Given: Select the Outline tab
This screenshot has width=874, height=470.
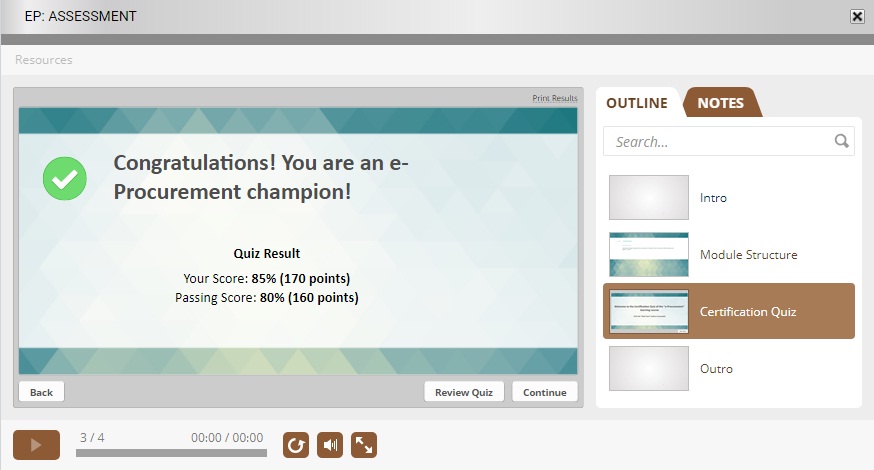Looking at the screenshot, I should click(637, 103).
